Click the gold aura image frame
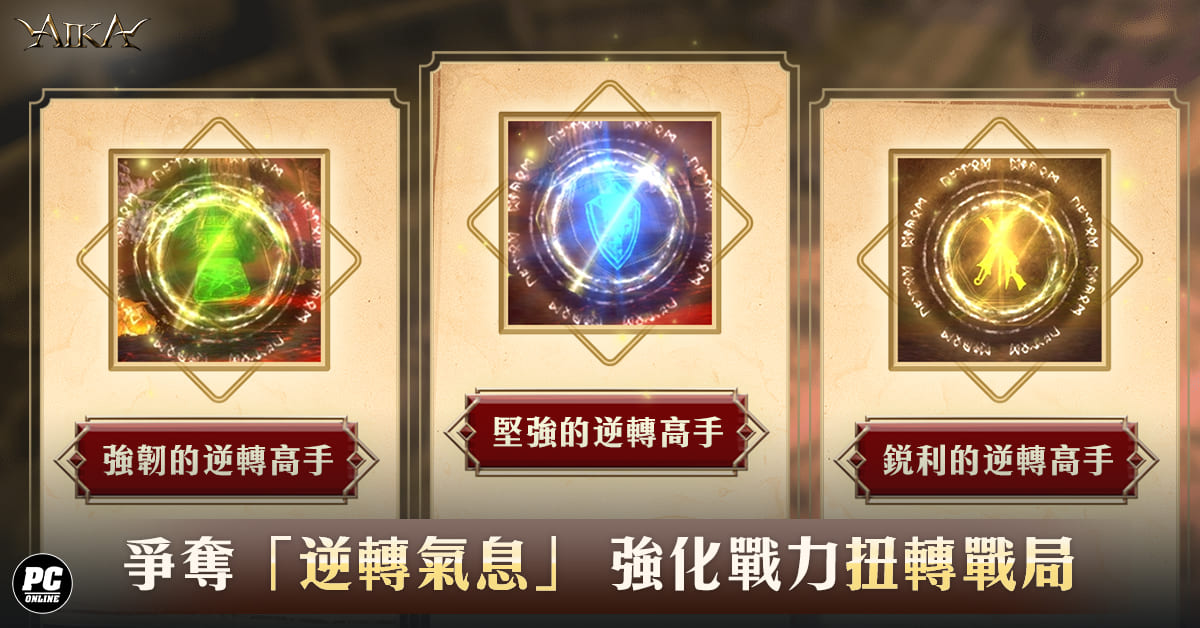Viewport: 1200px width, 628px height. (999, 259)
